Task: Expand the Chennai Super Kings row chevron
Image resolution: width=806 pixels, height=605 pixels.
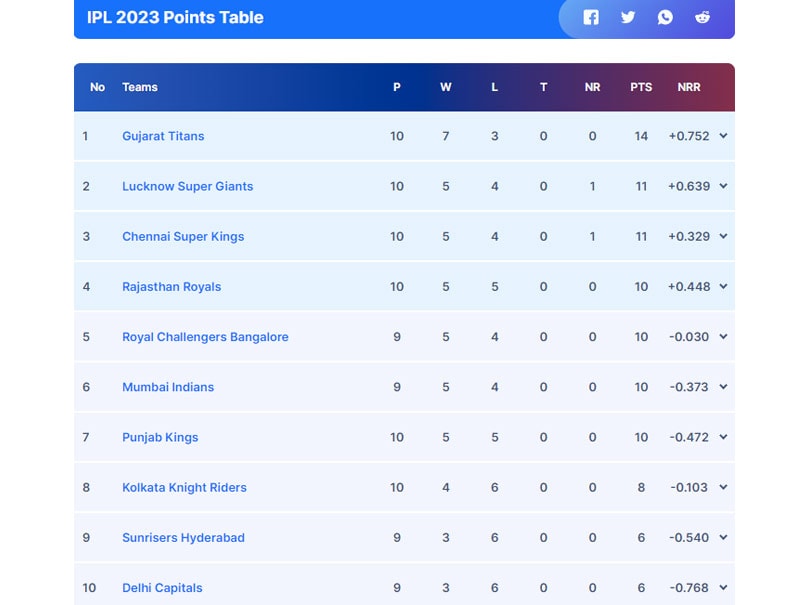Action: [723, 236]
